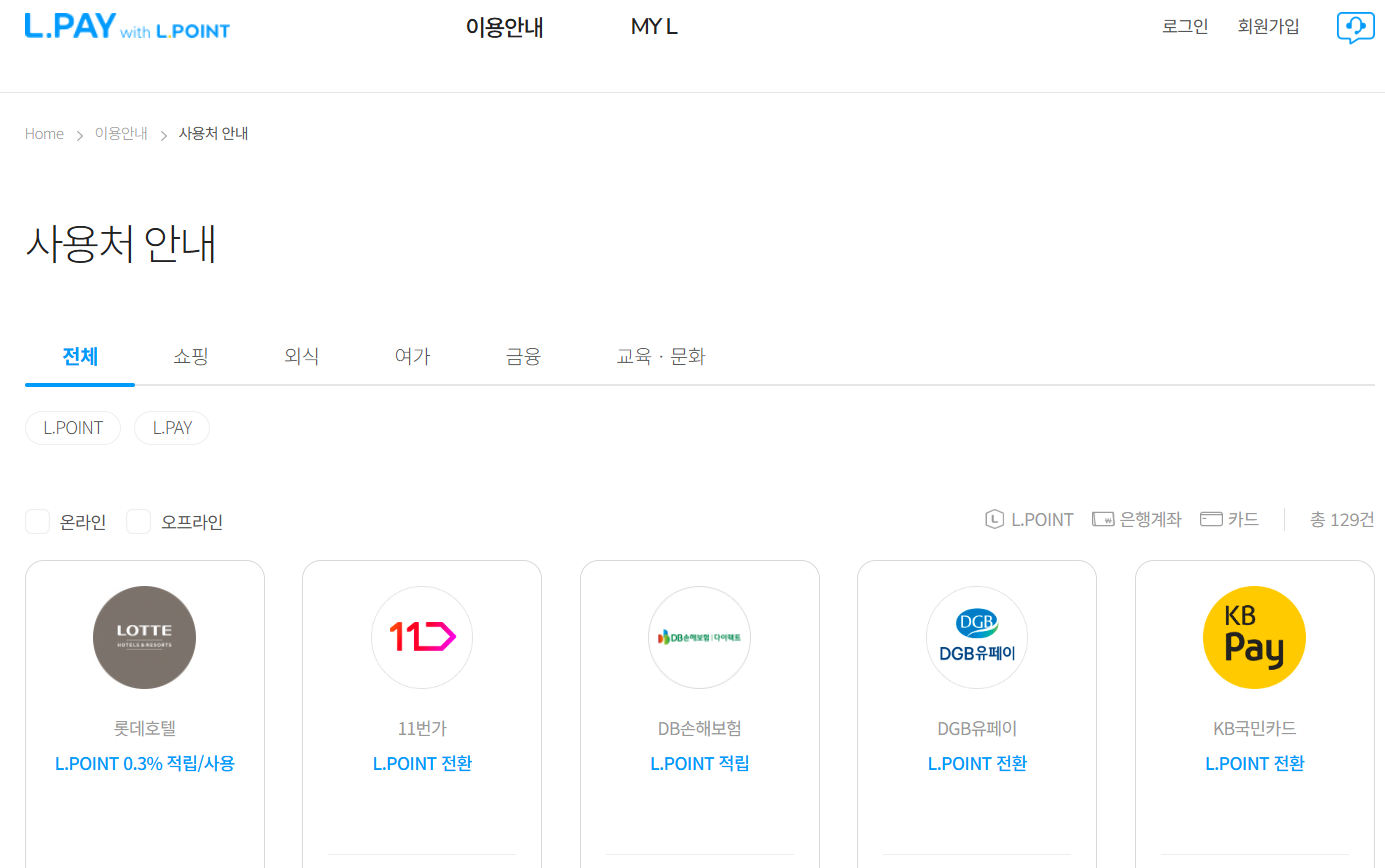Enable the 오프라인 checkbox
Image resolution: width=1385 pixels, height=868 pixels.
(x=138, y=521)
